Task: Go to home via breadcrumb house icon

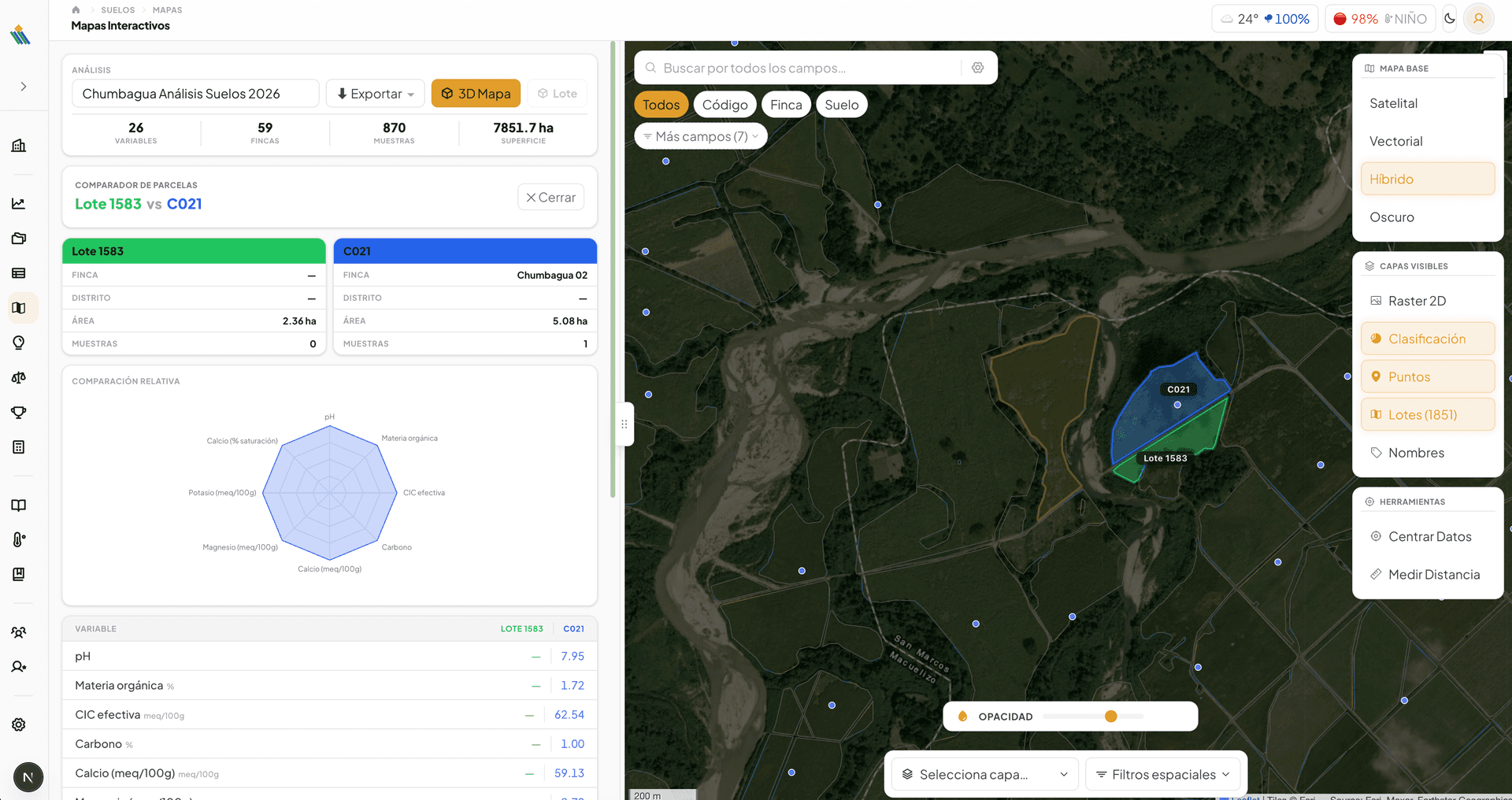Action: click(x=76, y=10)
